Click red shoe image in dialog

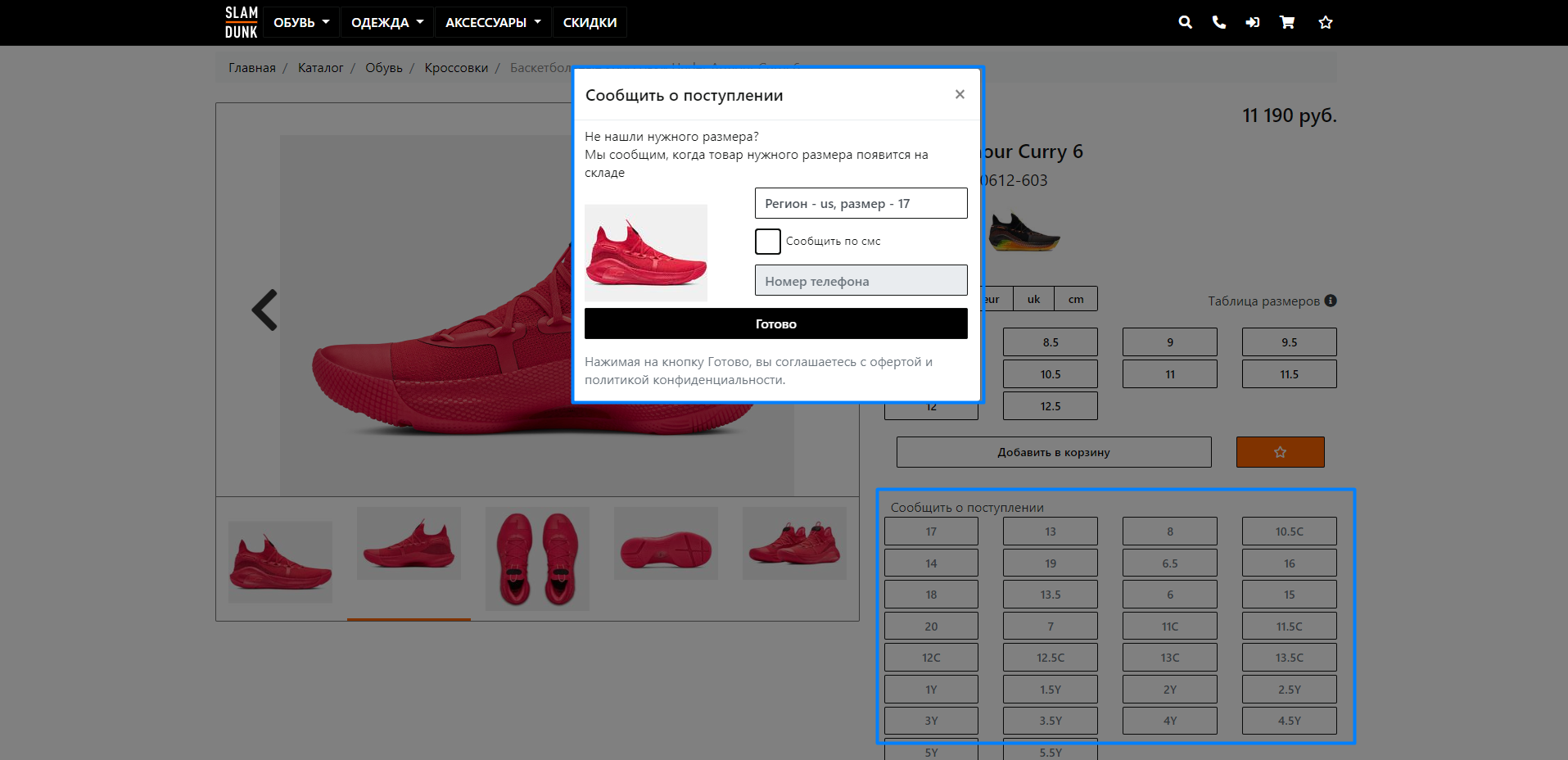click(646, 252)
